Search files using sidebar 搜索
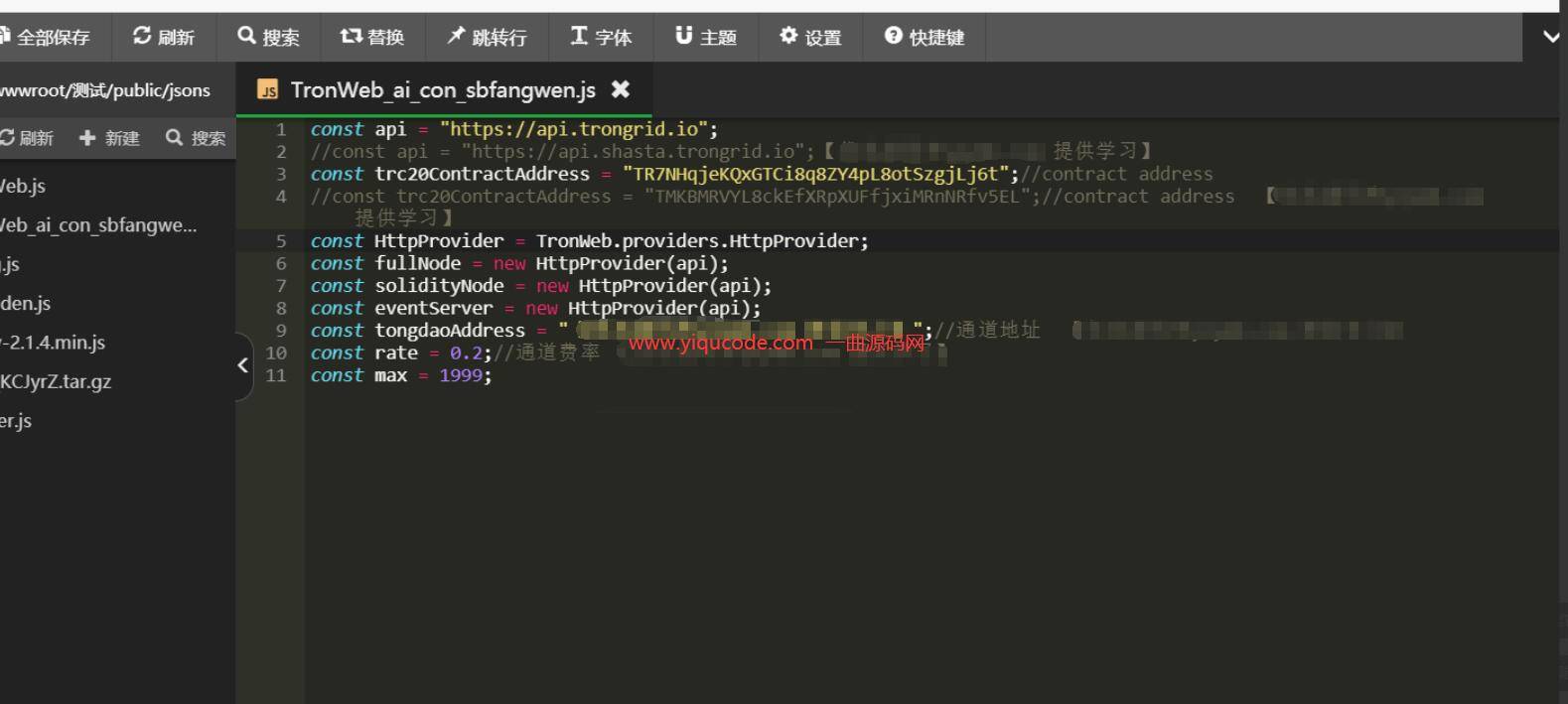Screen dimensions: 1568x704 (196, 138)
